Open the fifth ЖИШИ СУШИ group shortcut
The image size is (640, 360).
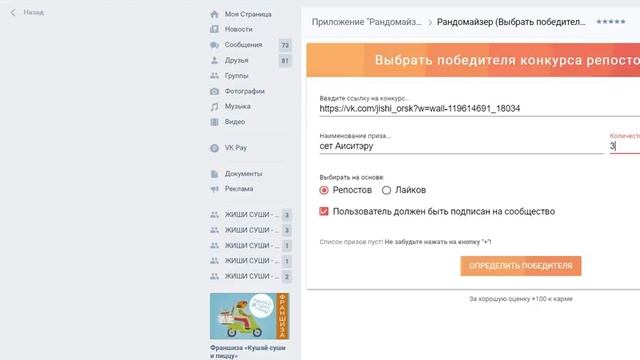click(251, 276)
